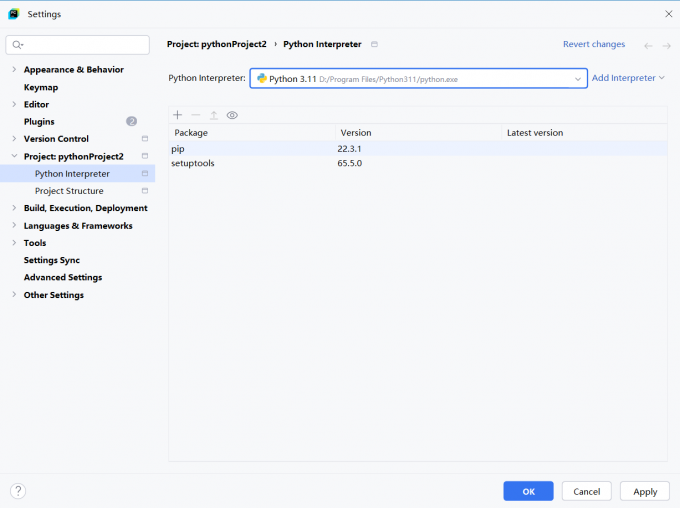Image resolution: width=680 pixels, height=508 pixels.
Task: Click the forward navigation arrow
Action: tap(667, 46)
